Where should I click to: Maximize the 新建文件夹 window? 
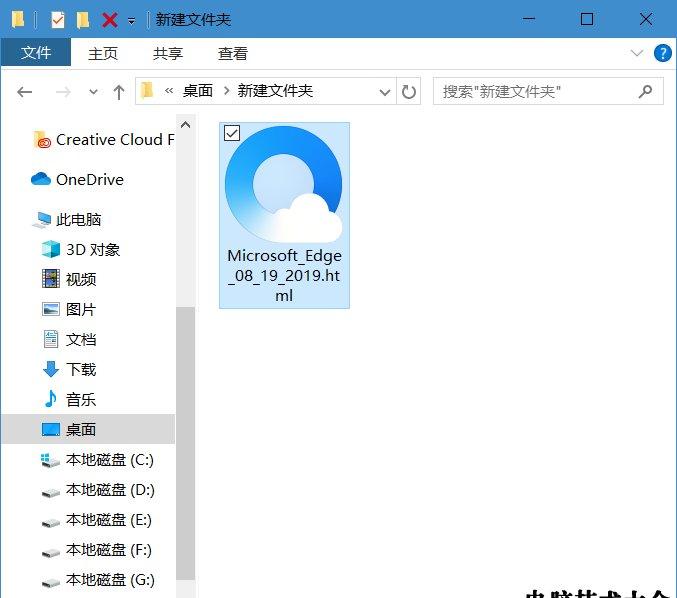pos(587,19)
